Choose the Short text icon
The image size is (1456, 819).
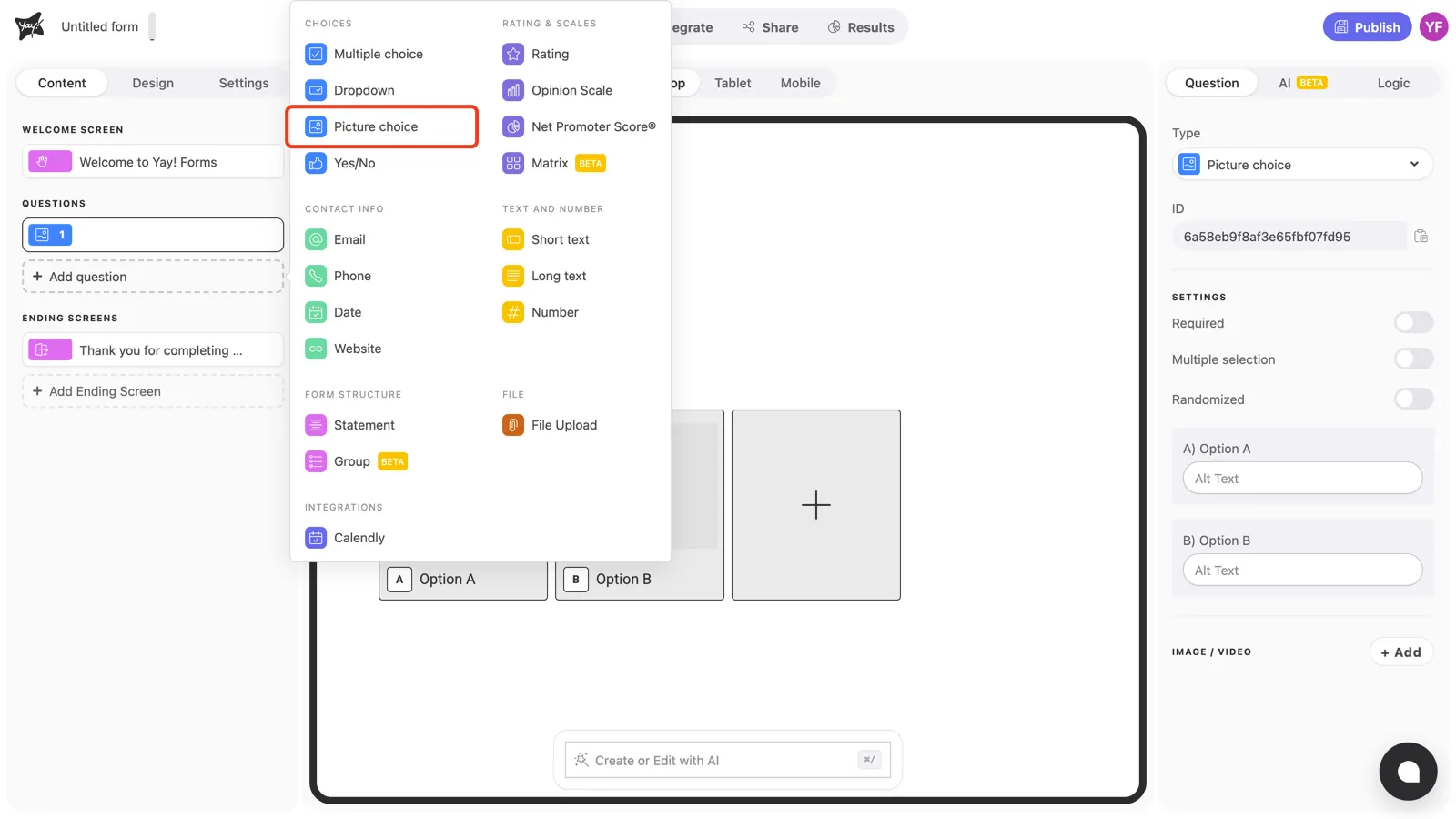coord(513,239)
